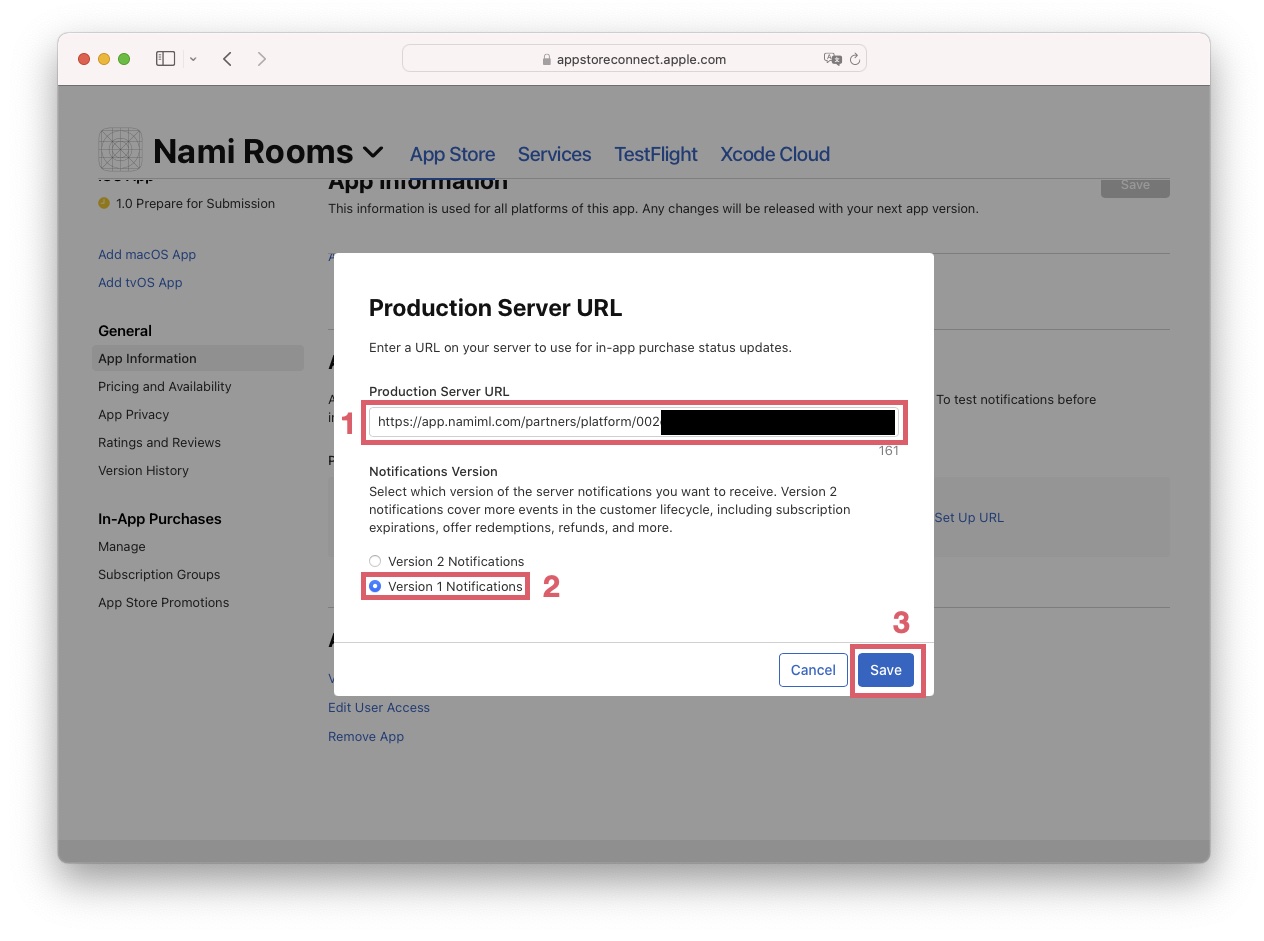Open Version History in sidebar
Screen dimensions: 1264x941
click(x=143, y=470)
